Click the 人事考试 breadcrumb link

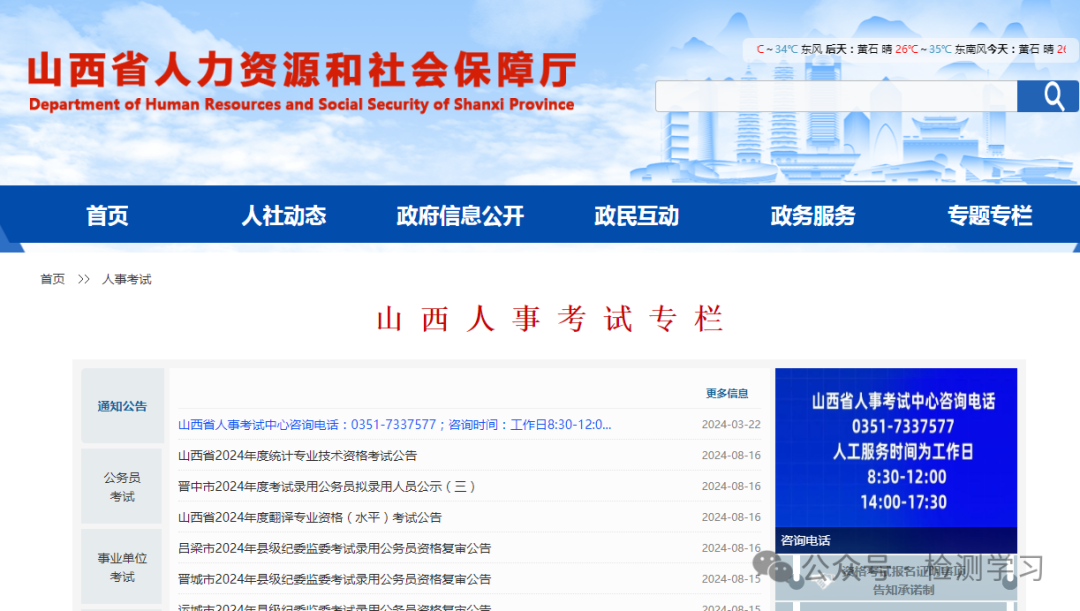[x=127, y=279]
